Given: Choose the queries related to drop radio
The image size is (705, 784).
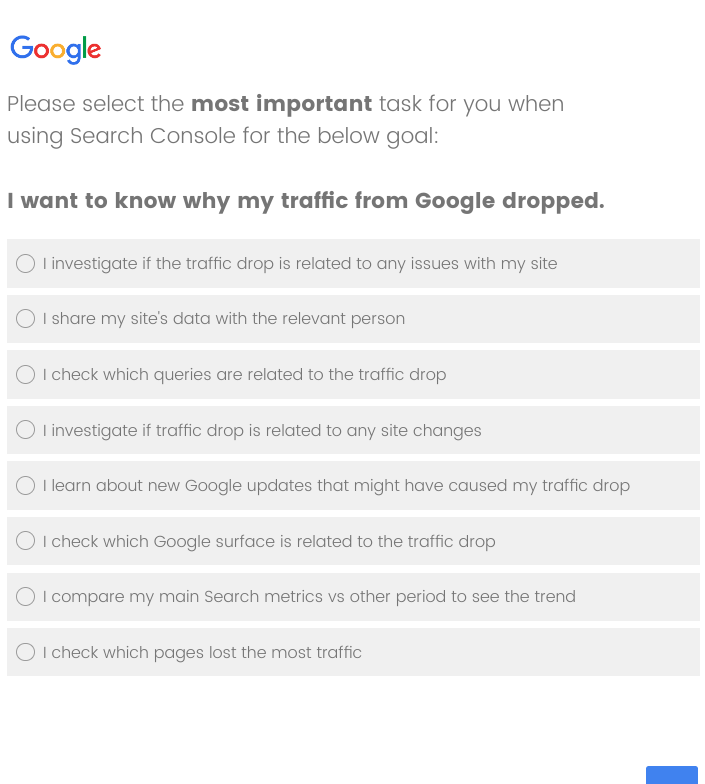Looking at the screenshot, I should click(x=26, y=374).
